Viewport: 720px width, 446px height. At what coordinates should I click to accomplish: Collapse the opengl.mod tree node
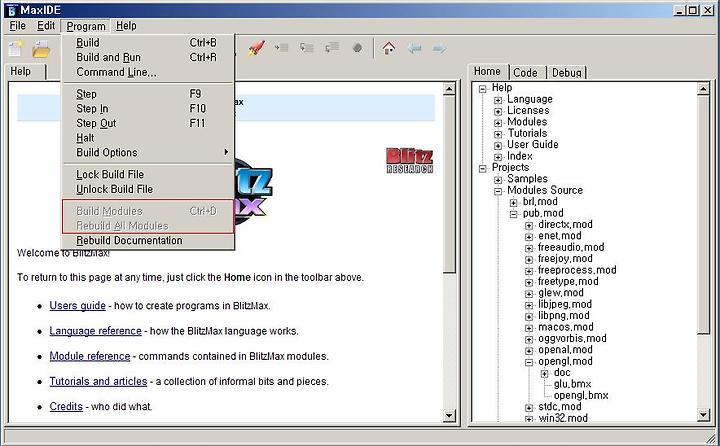click(x=529, y=362)
